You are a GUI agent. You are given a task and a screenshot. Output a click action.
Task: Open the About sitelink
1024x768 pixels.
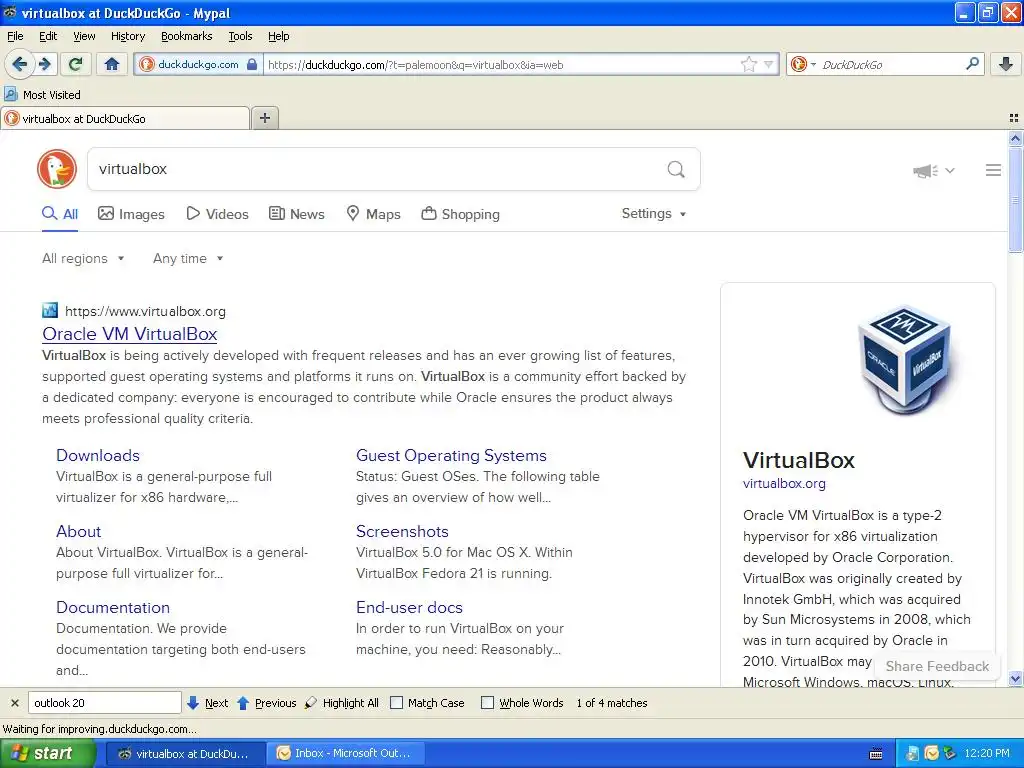click(x=78, y=531)
